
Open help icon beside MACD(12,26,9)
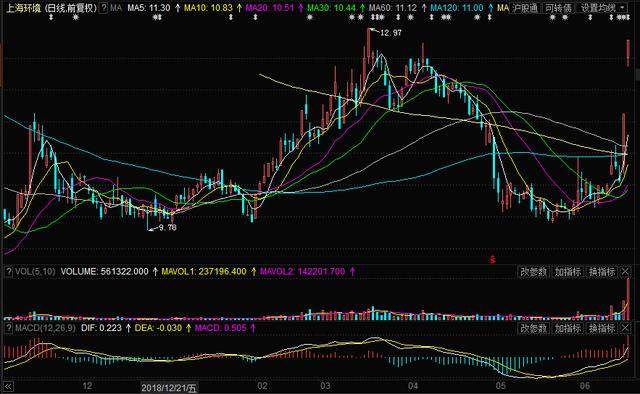tap(9, 328)
